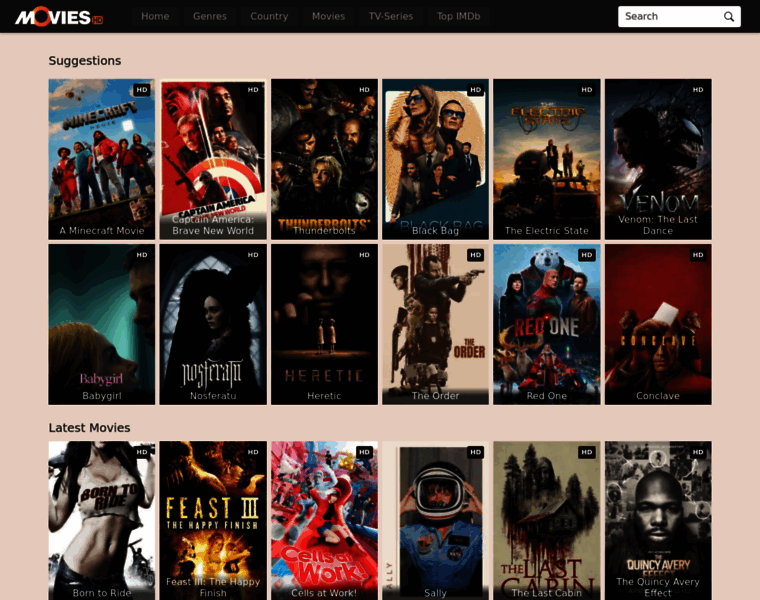
Task: Click the Red One title caption
Action: 547,396
